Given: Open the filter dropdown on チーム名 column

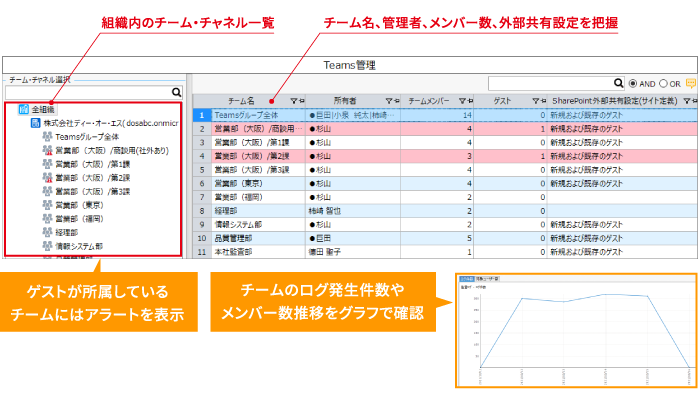Looking at the screenshot, I should (294, 101).
